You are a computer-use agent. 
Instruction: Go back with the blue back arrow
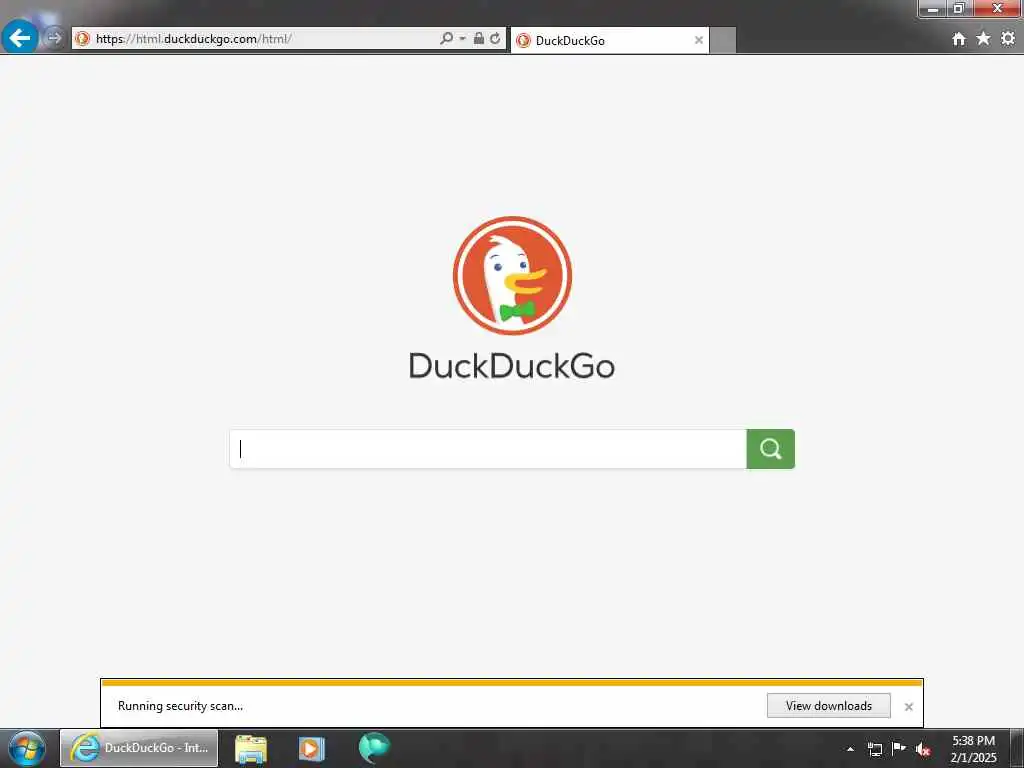click(x=20, y=37)
